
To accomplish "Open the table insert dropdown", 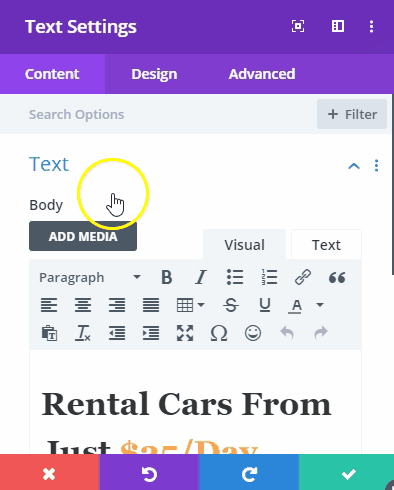I will (x=190, y=305).
